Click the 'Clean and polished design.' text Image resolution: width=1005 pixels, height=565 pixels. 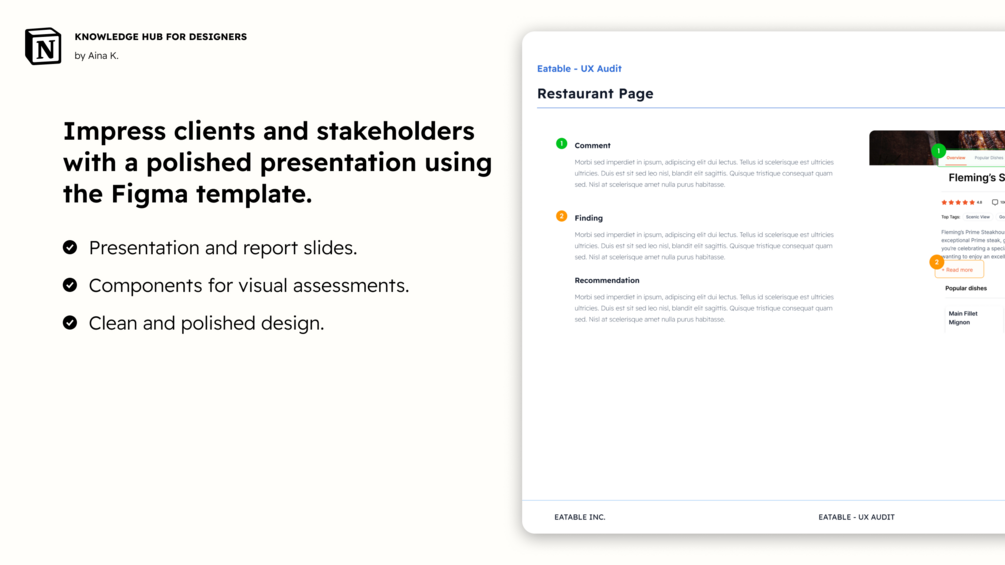[x=206, y=323]
